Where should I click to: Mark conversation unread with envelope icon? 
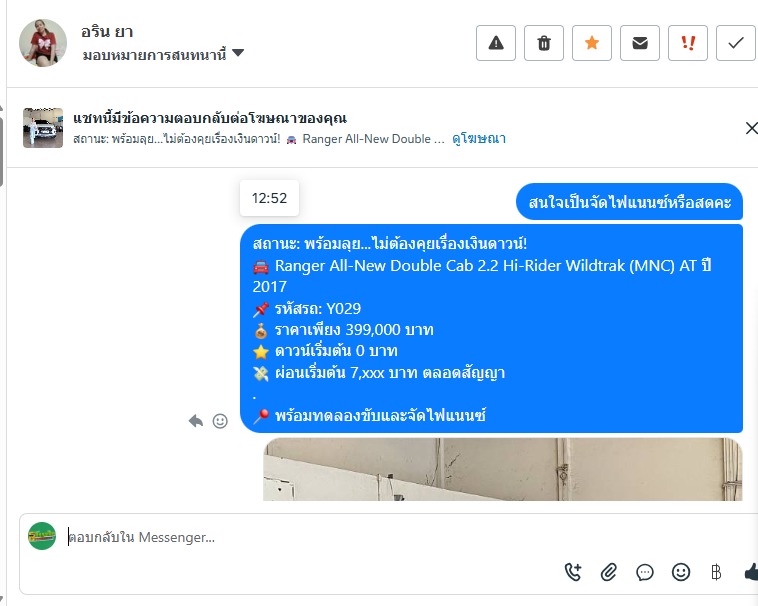point(640,43)
